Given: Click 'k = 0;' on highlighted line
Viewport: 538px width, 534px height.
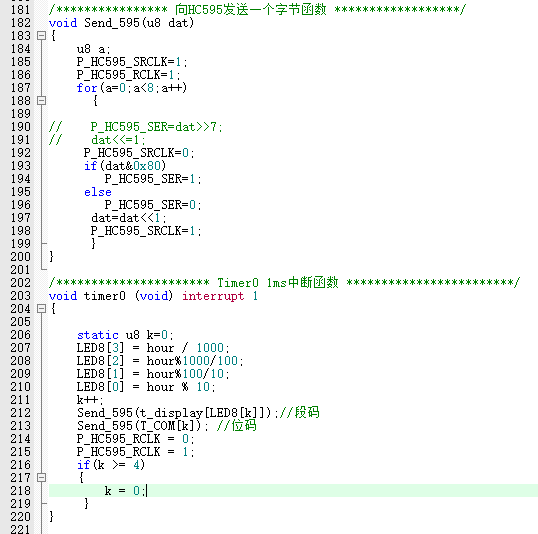Looking at the screenshot, I should [x=125, y=491].
